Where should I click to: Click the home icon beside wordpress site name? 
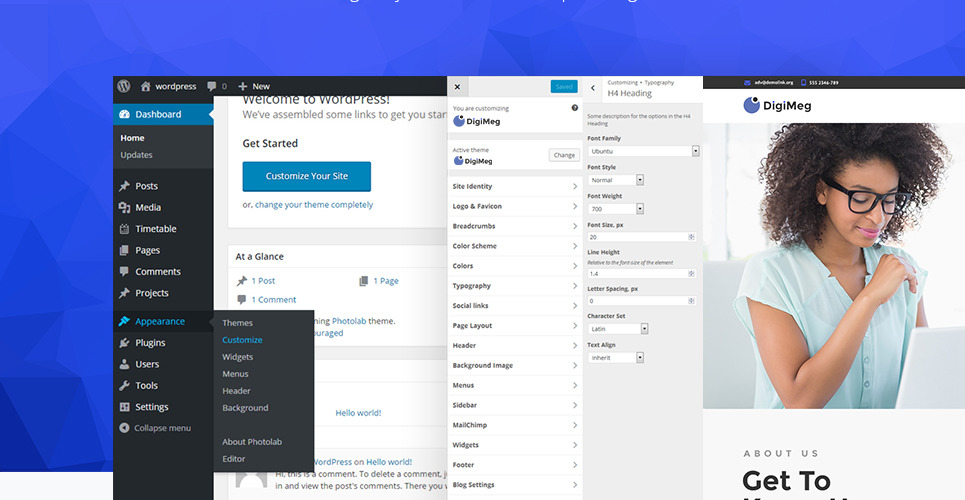click(x=146, y=86)
